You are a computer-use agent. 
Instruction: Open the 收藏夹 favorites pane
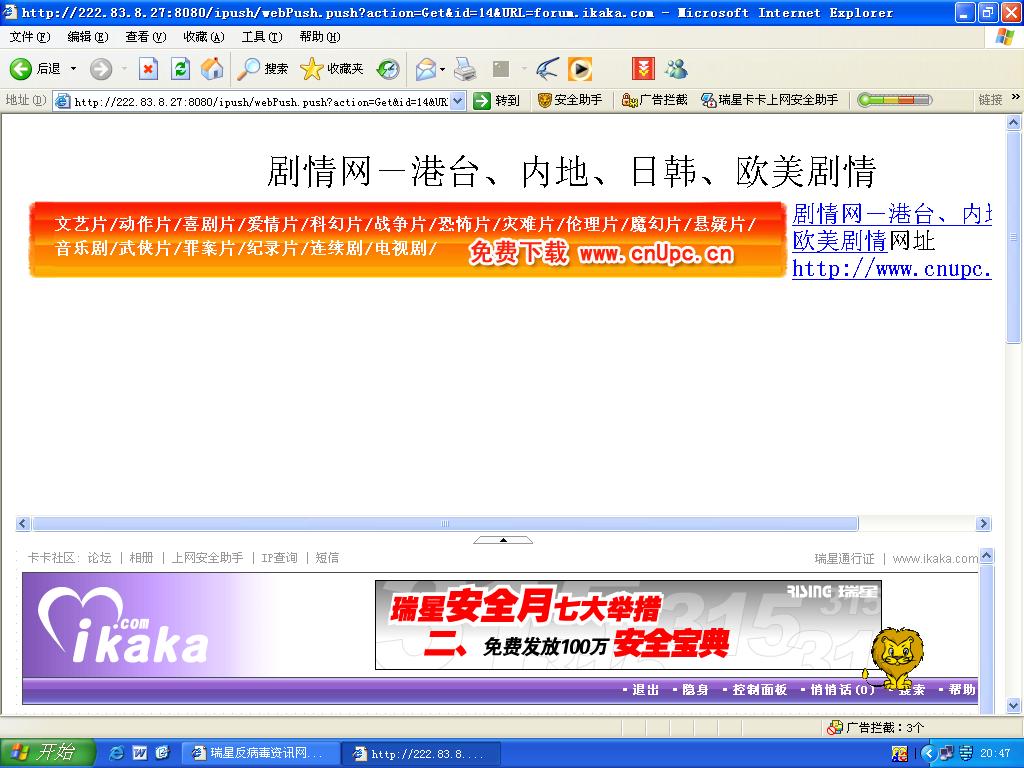coord(332,69)
